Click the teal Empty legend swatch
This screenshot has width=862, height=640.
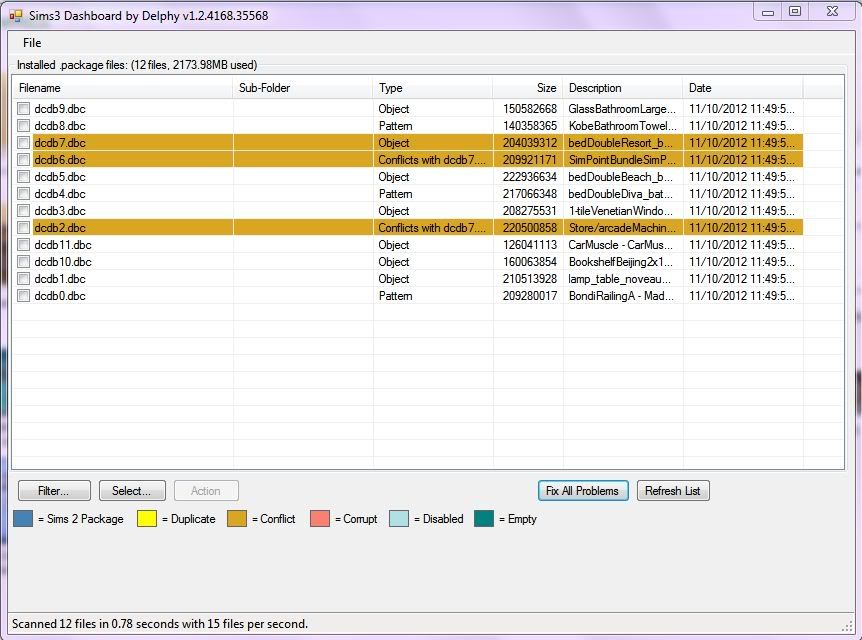coord(484,518)
